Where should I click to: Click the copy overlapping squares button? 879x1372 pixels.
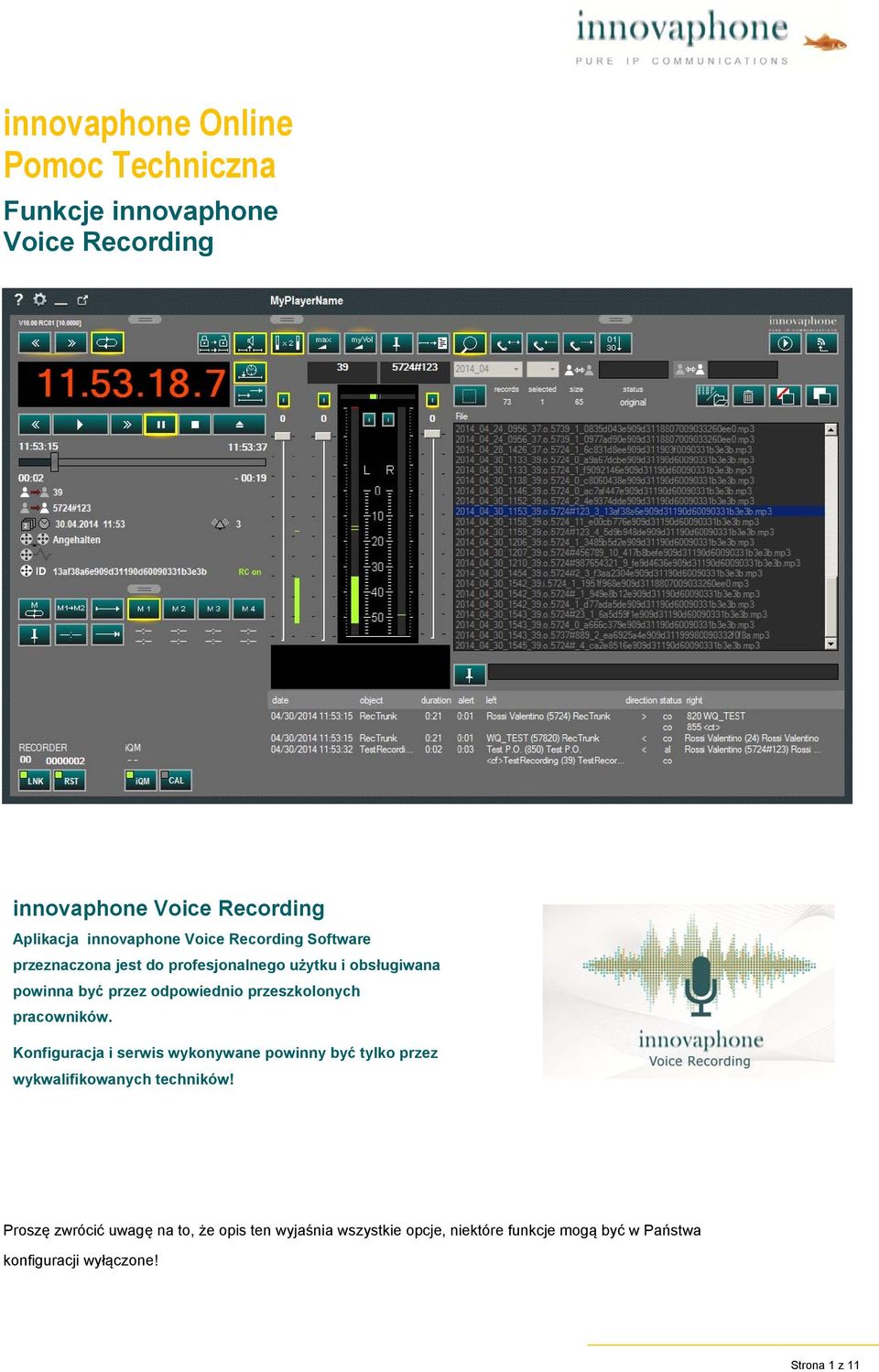[x=820, y=395]
